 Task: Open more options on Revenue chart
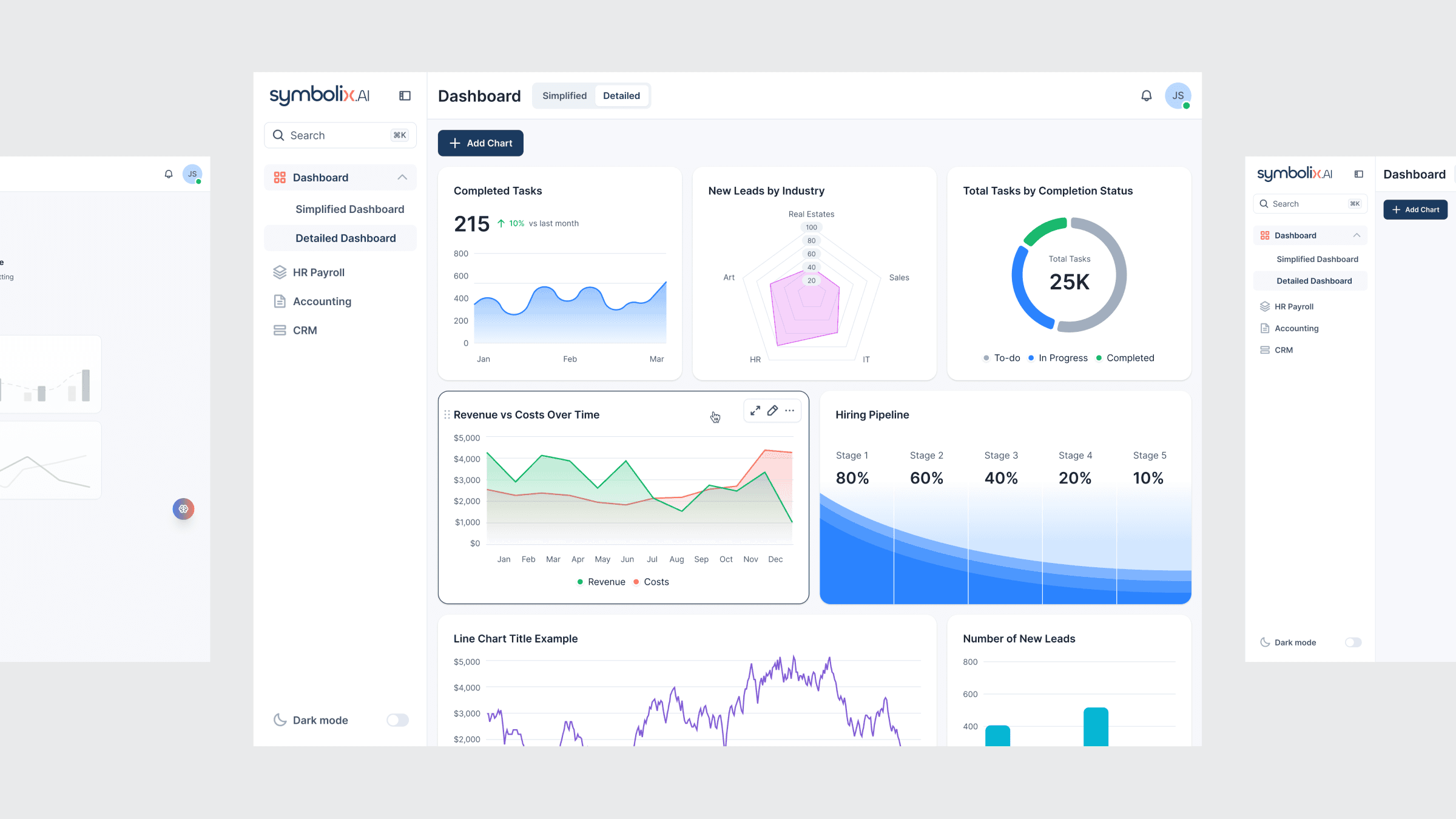789,411
